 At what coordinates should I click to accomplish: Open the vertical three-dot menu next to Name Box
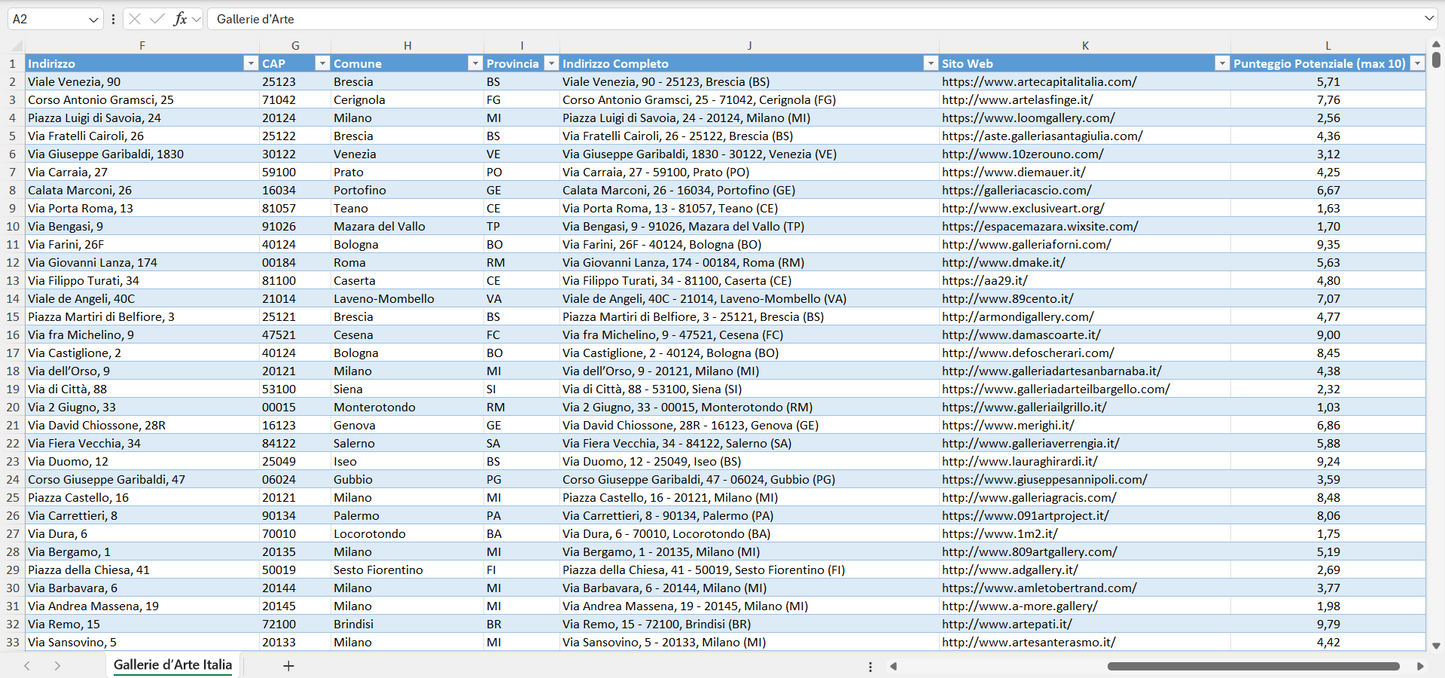(113, 18)
